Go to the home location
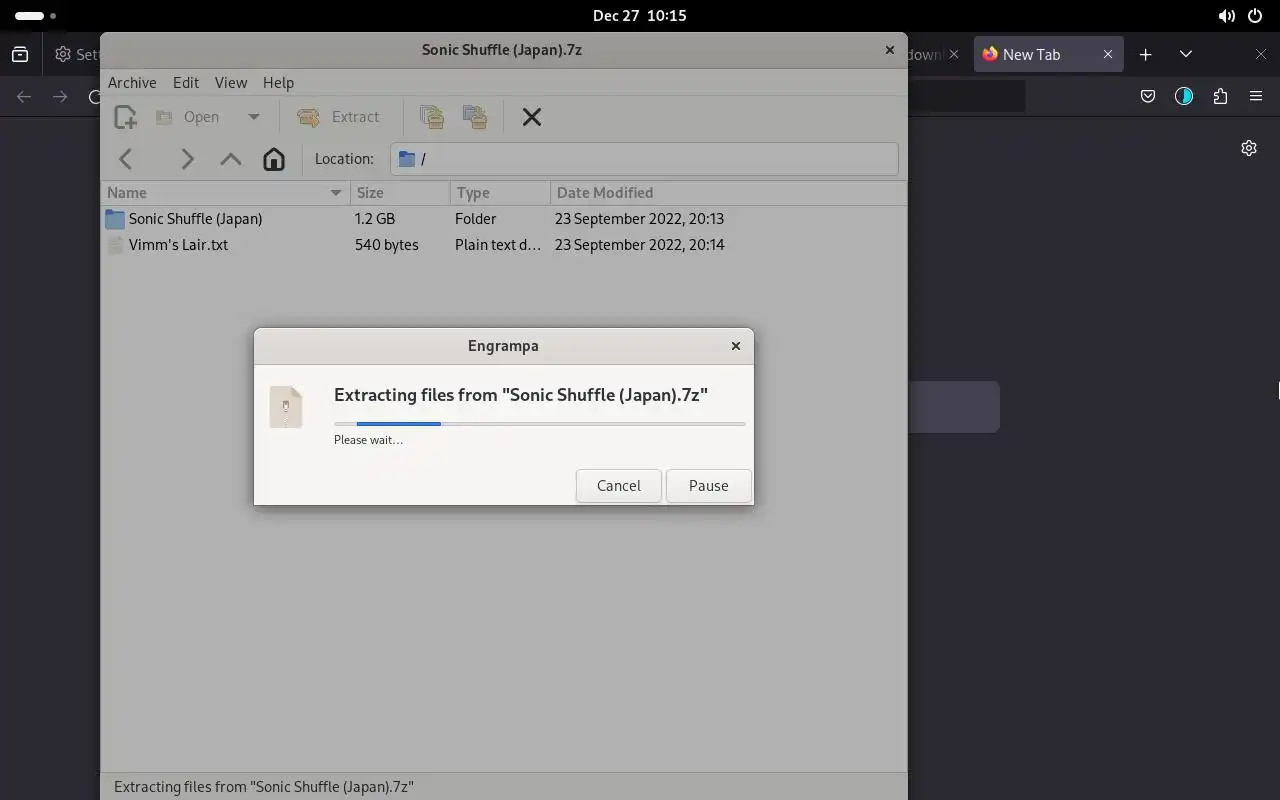 pos(274,159)
